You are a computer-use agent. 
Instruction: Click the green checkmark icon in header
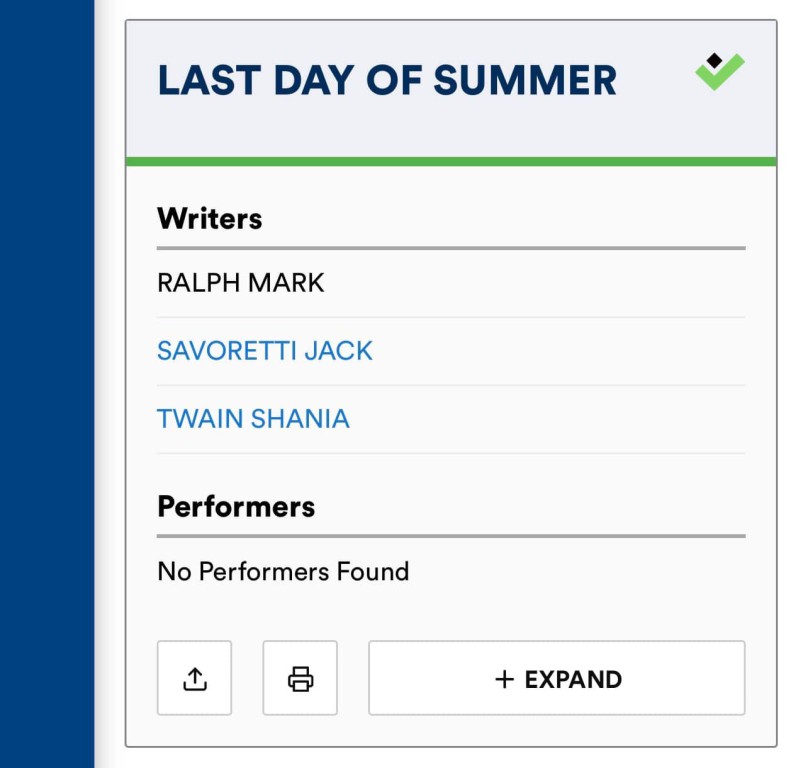tap(720, 72)
